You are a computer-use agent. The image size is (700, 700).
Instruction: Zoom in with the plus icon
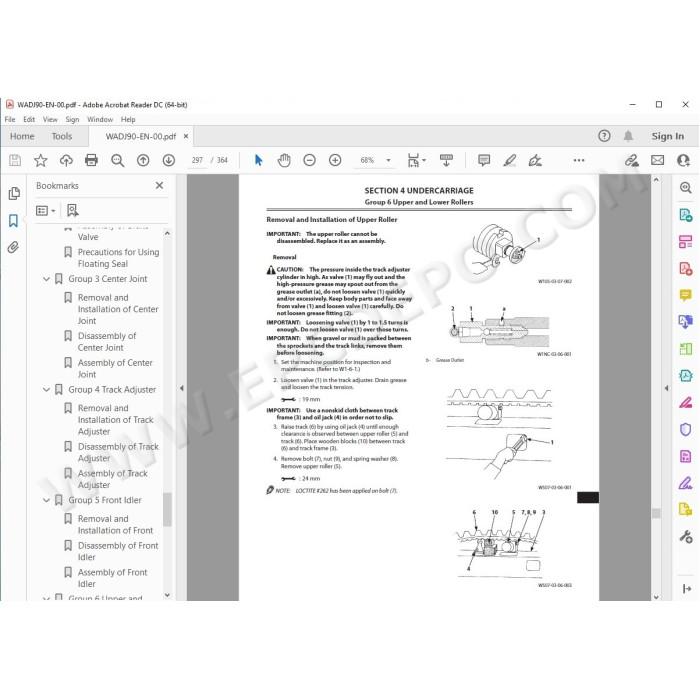click(x=335, y=160)
